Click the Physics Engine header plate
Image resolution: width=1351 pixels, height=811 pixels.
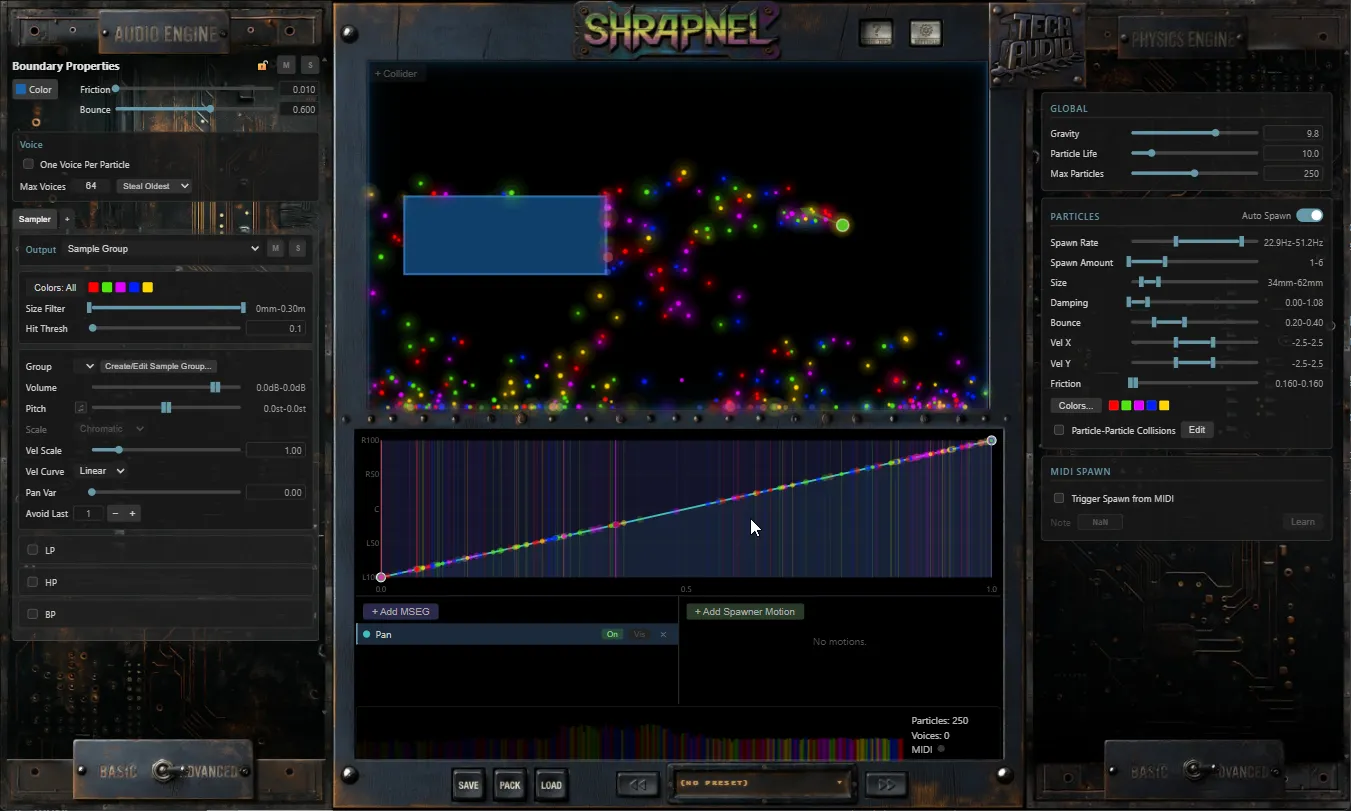[1181, 40]
